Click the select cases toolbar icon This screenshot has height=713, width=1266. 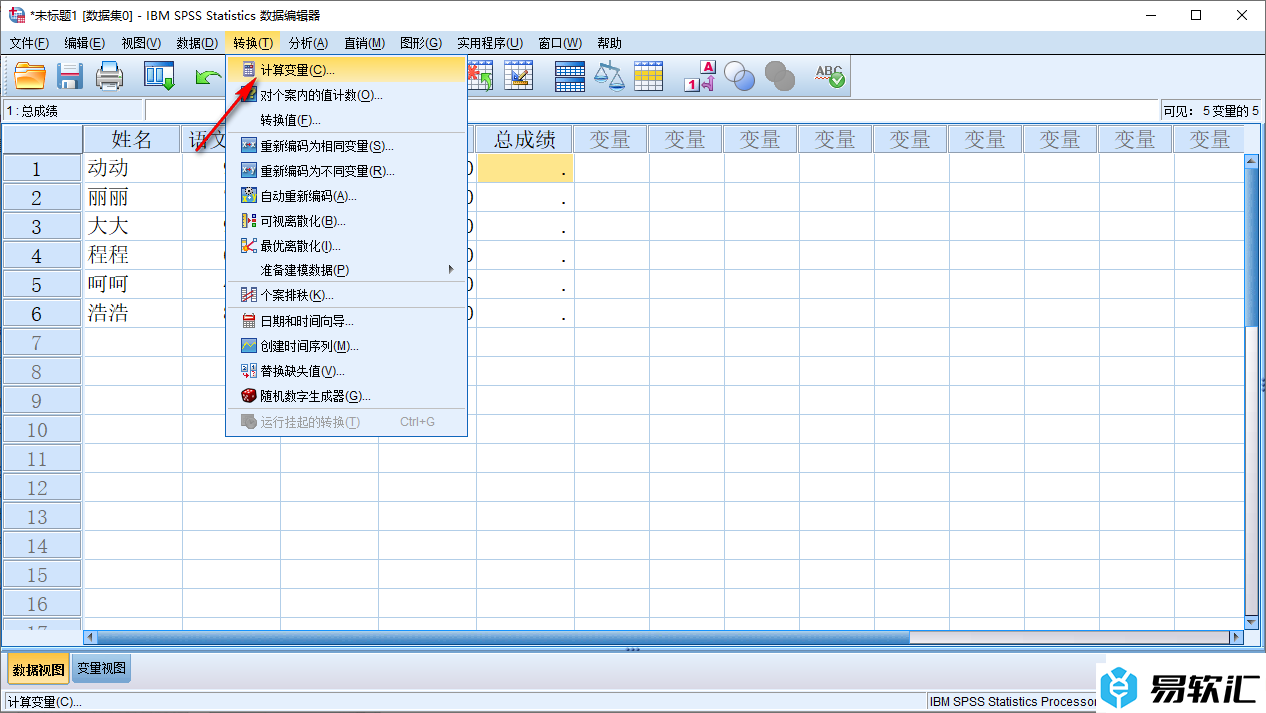tap(648, 76)
